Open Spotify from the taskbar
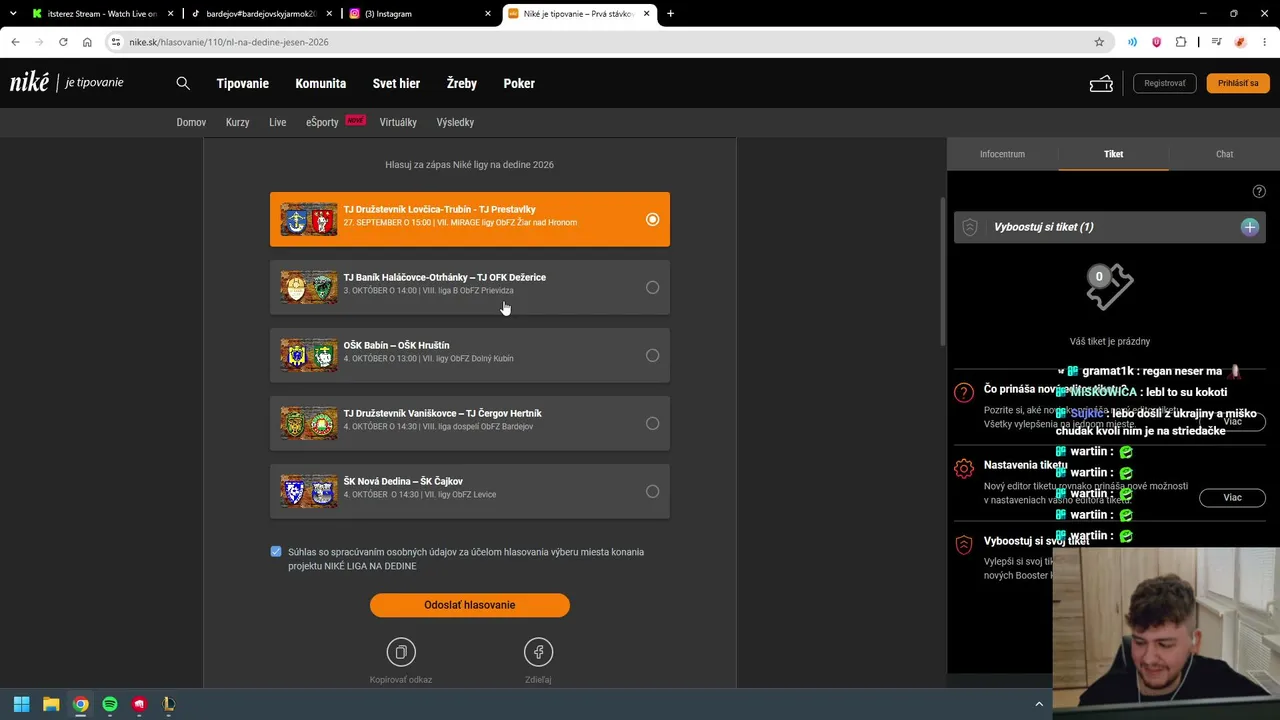This screenshot has width=1280, height=720. (x=110, y=704)
